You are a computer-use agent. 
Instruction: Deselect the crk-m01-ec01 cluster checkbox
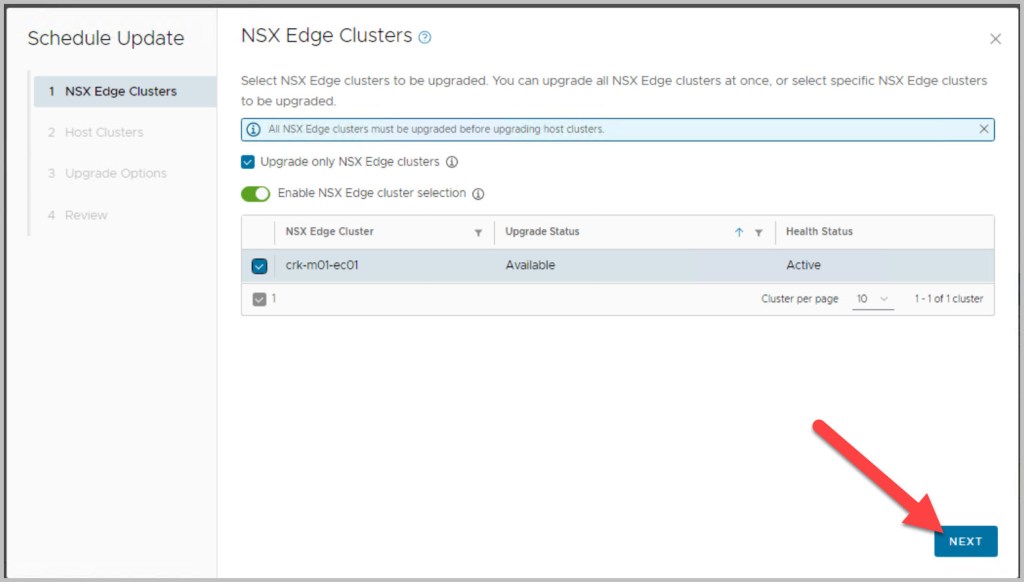tap(259, 266)
